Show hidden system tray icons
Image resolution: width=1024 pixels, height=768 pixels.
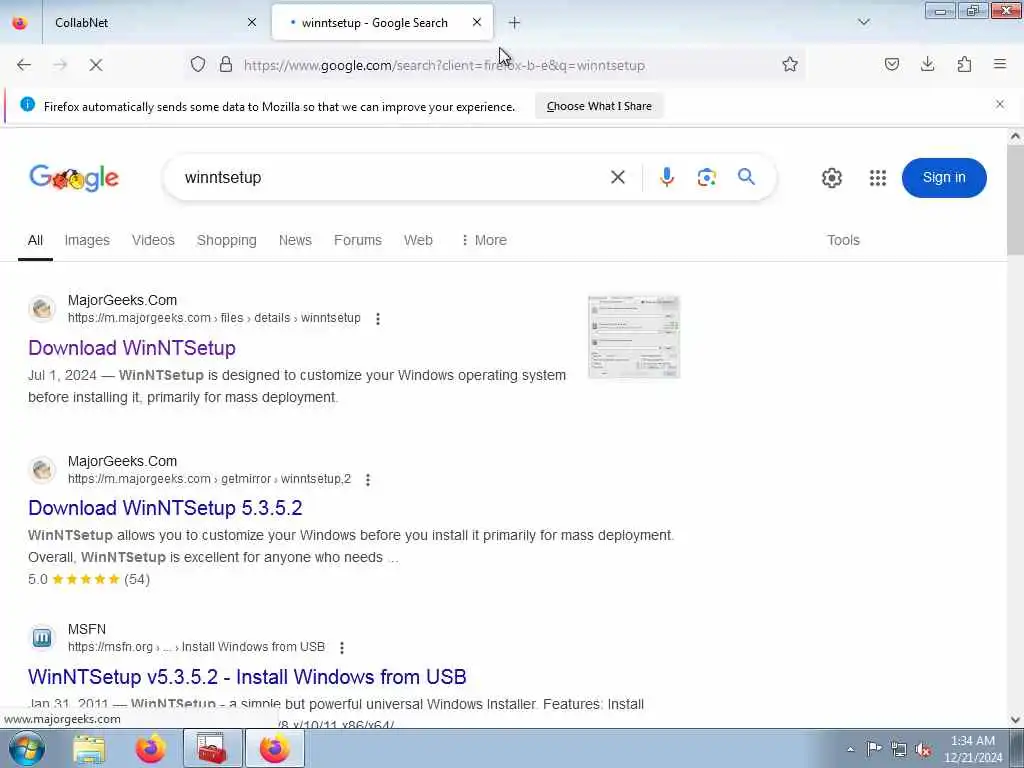coord(850,749)
